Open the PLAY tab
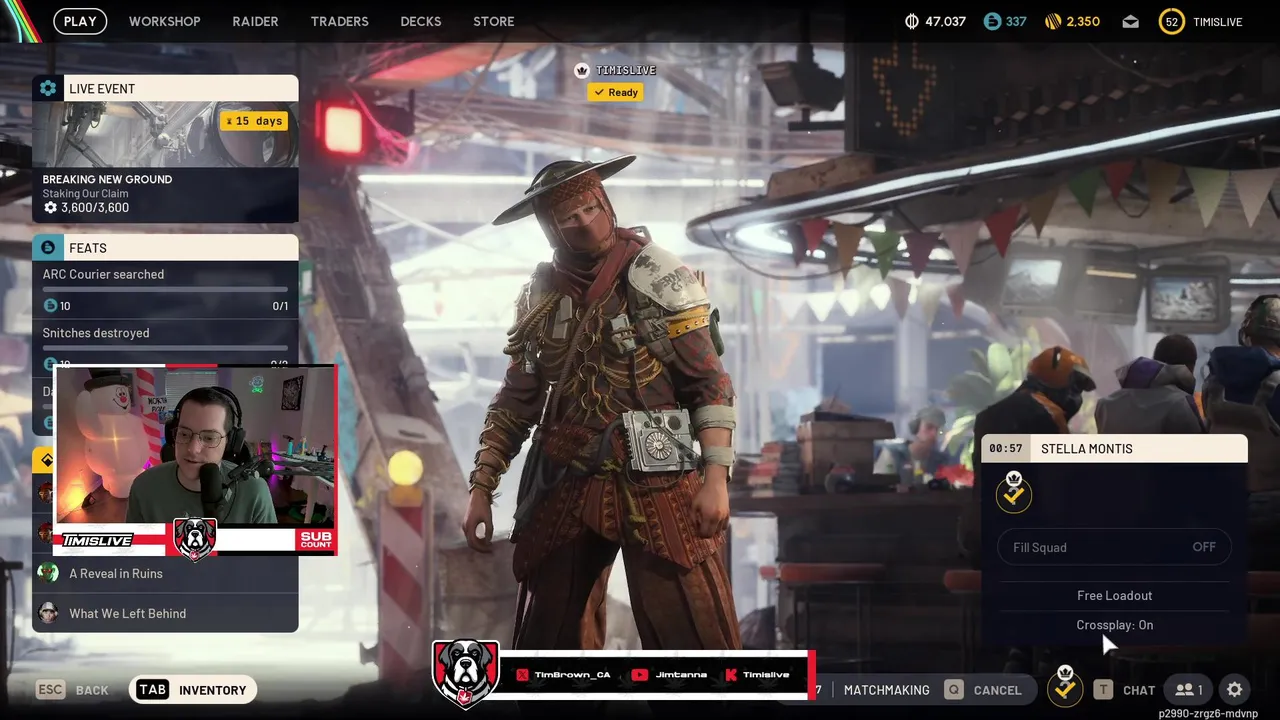Screen dimensions: 1280x720 tap(80, 21)
